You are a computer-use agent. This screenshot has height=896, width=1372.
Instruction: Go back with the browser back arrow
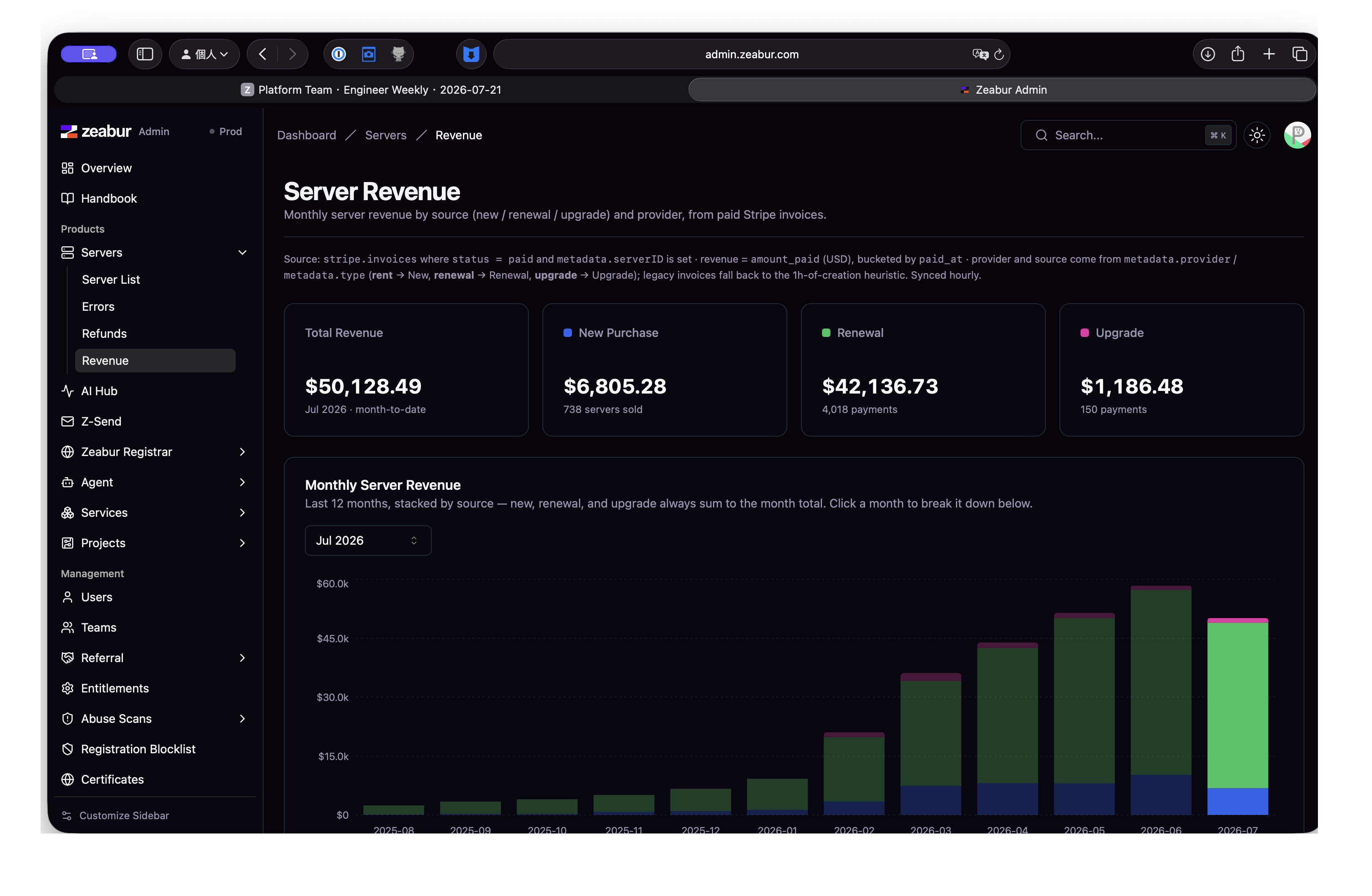(263, 54)
